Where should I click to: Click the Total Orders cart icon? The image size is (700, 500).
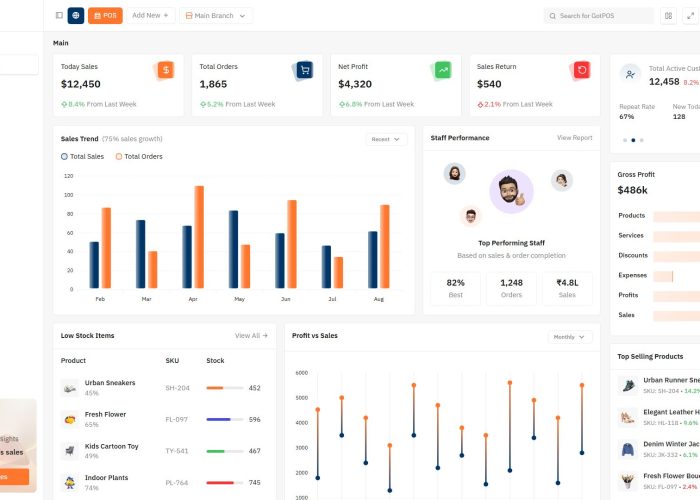click(x=304, y=70)
